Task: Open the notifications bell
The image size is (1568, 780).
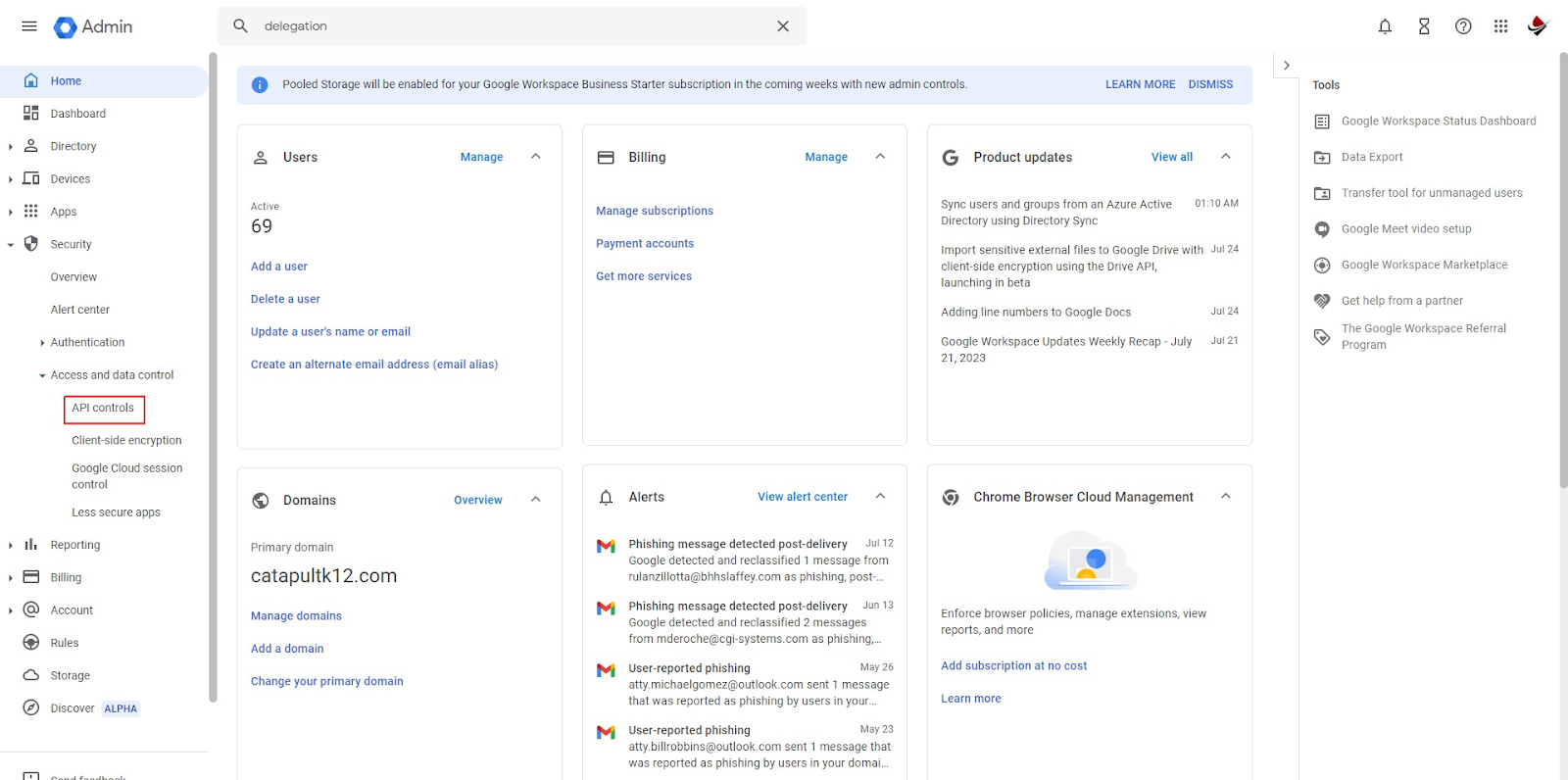Action: pyautogui.click(x=1385, y=26)
